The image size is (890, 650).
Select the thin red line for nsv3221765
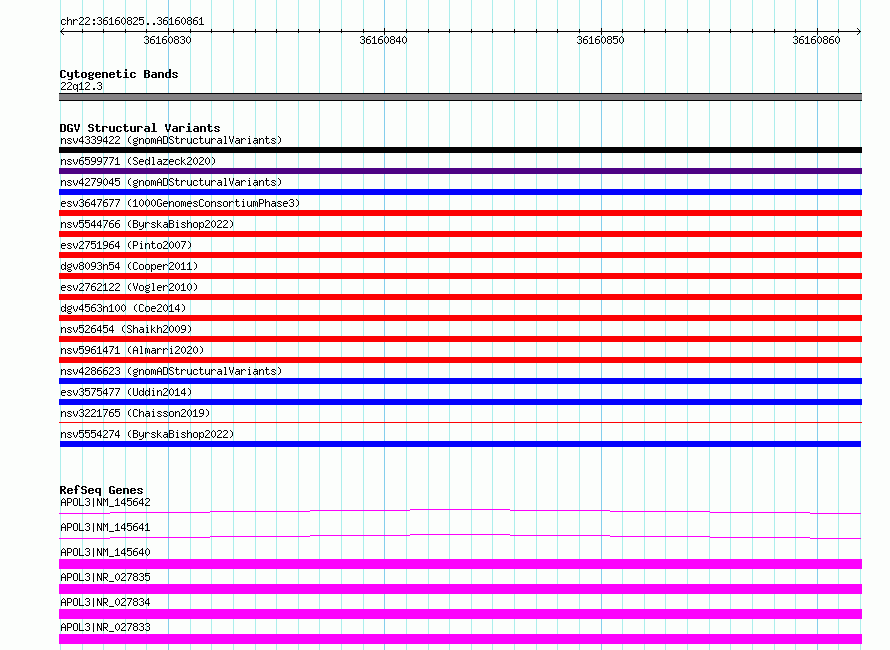(x=460, y=423)
